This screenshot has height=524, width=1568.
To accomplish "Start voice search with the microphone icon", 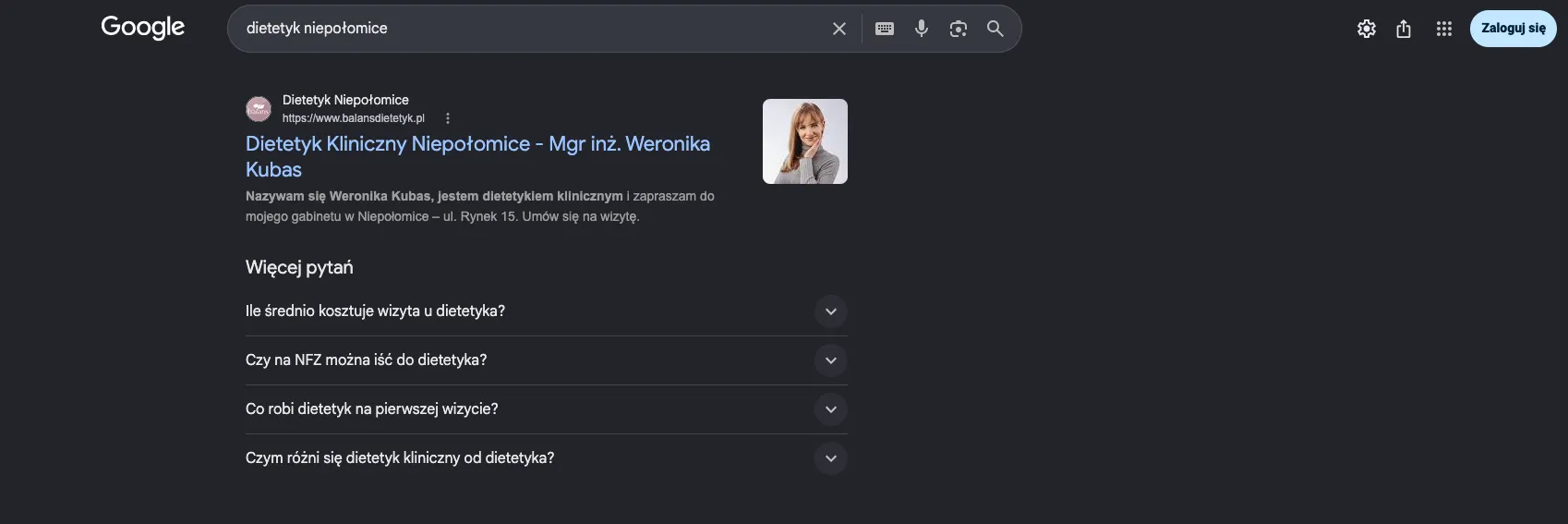I will pos(922,29).
